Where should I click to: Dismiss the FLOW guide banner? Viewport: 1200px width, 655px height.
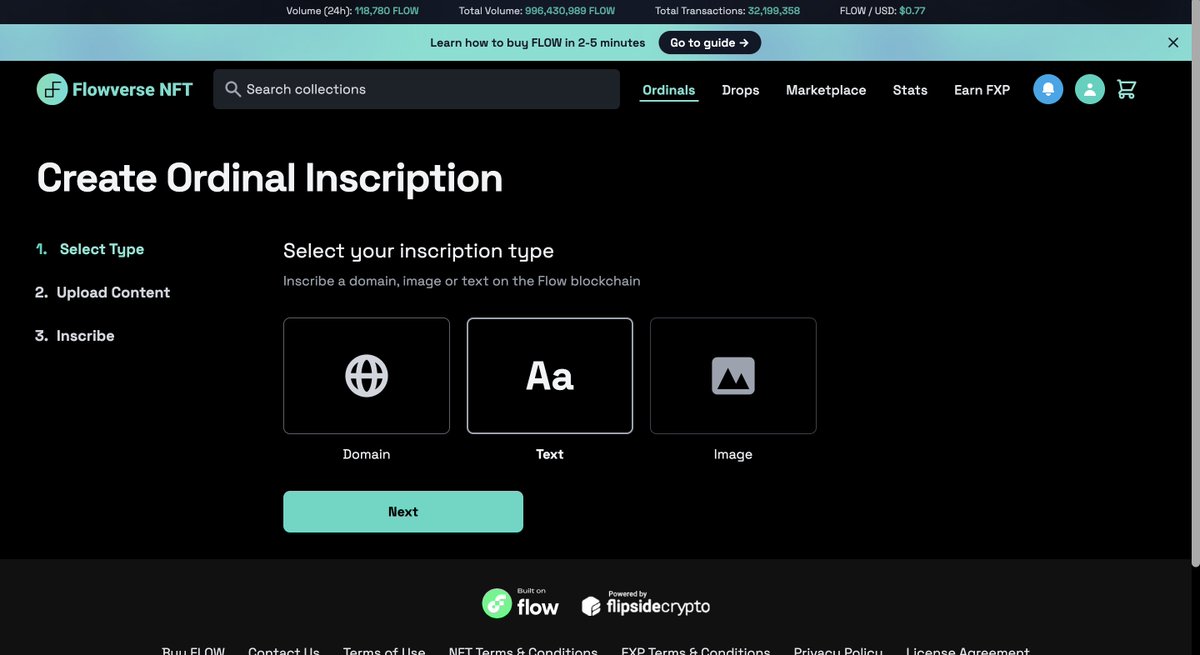1171,41
